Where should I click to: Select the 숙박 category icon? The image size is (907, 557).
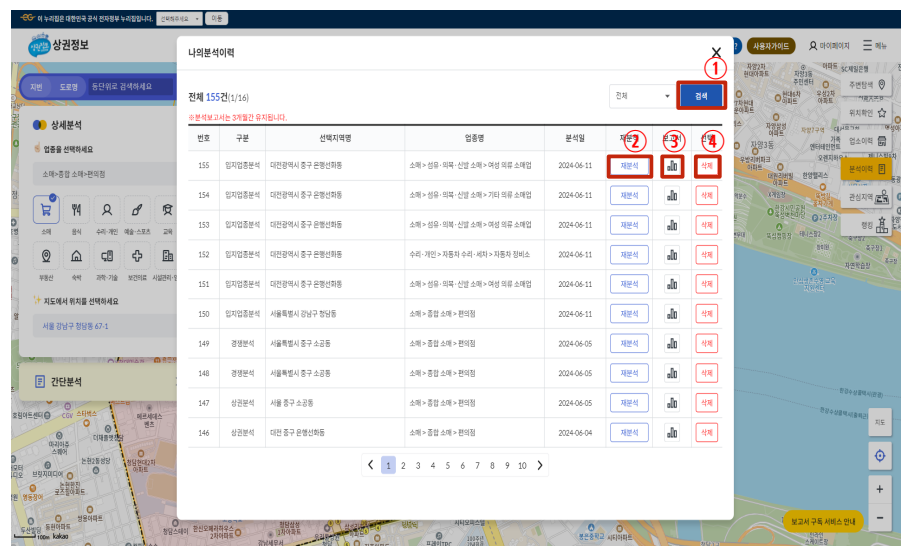click(x=76, y=256)
